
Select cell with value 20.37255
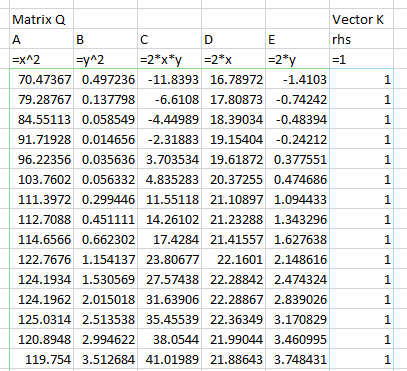(233, 179)
